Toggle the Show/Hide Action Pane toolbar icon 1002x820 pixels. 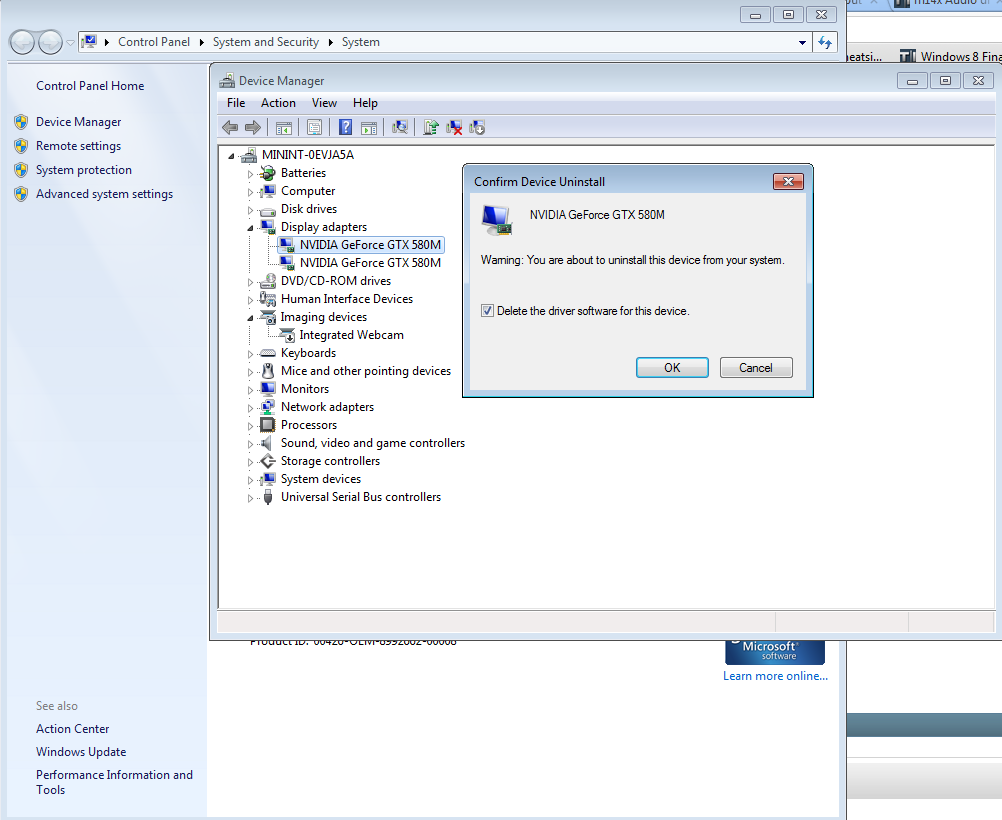coord(369,127)
